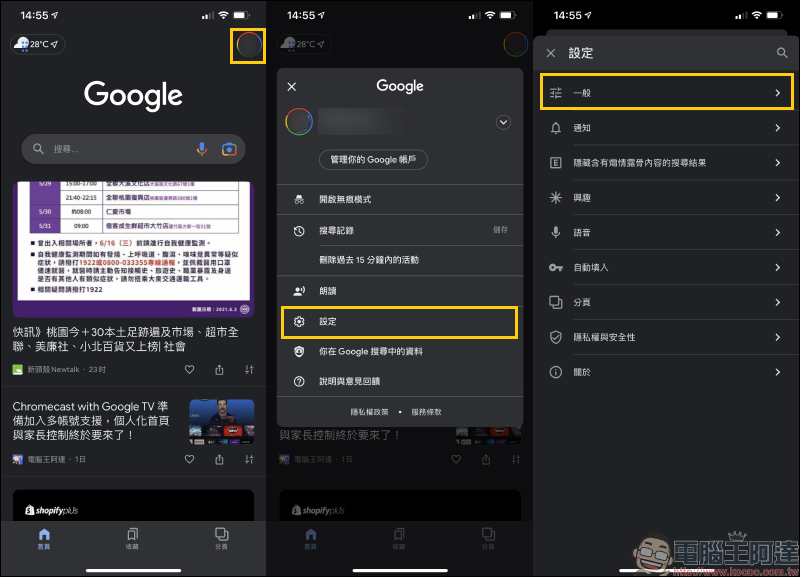The height and width of the screenshot is (577, 800).
Task: Like the Chromecast article heart icon
Action: point(189,459)
